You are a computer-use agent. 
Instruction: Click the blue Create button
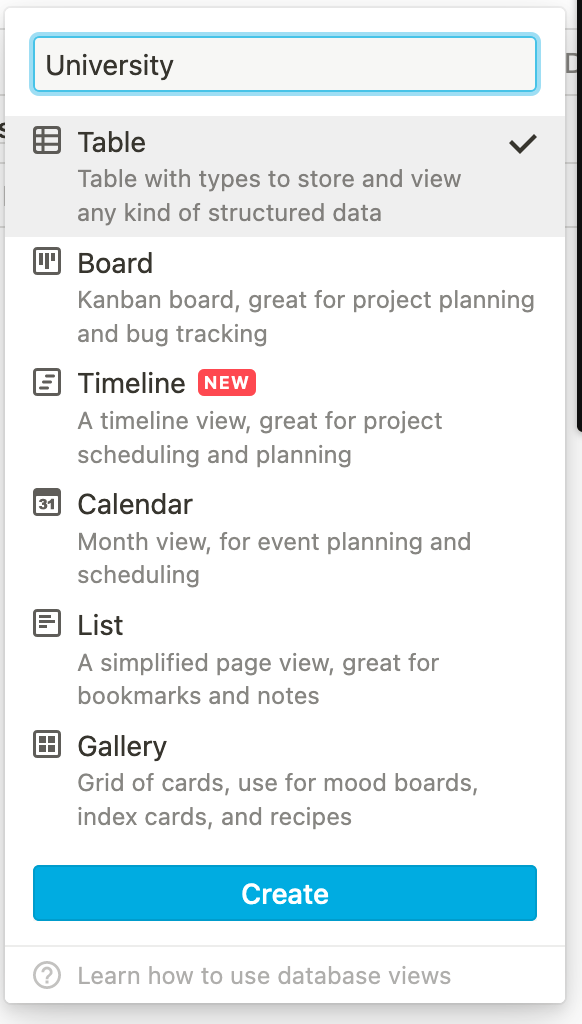(x=285, y=893)
